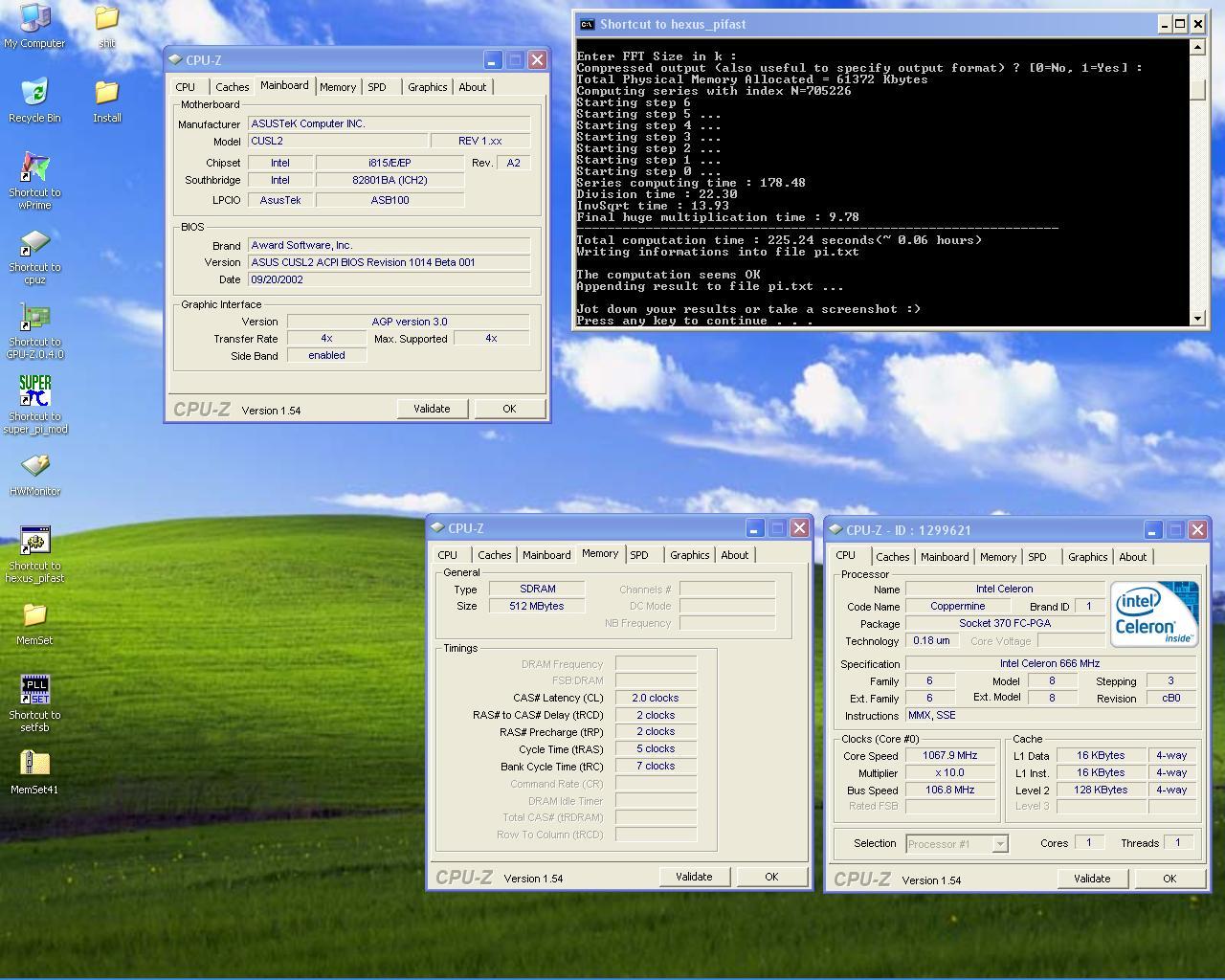
Task: Click CPU-Z Memory window title icon
Action: (x=438, y=527)
